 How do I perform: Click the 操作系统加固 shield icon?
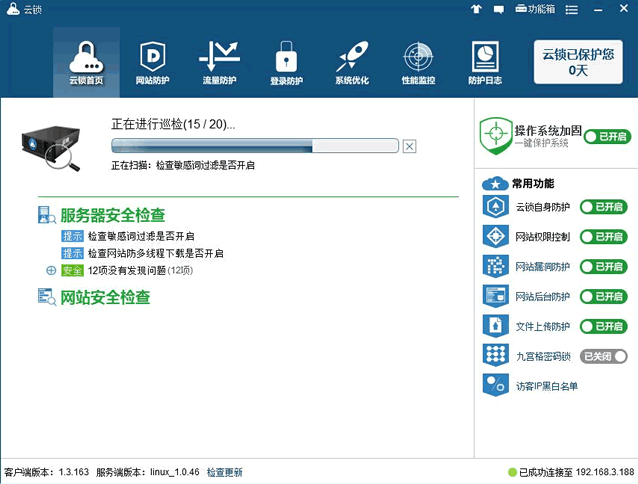click(496, 135)
